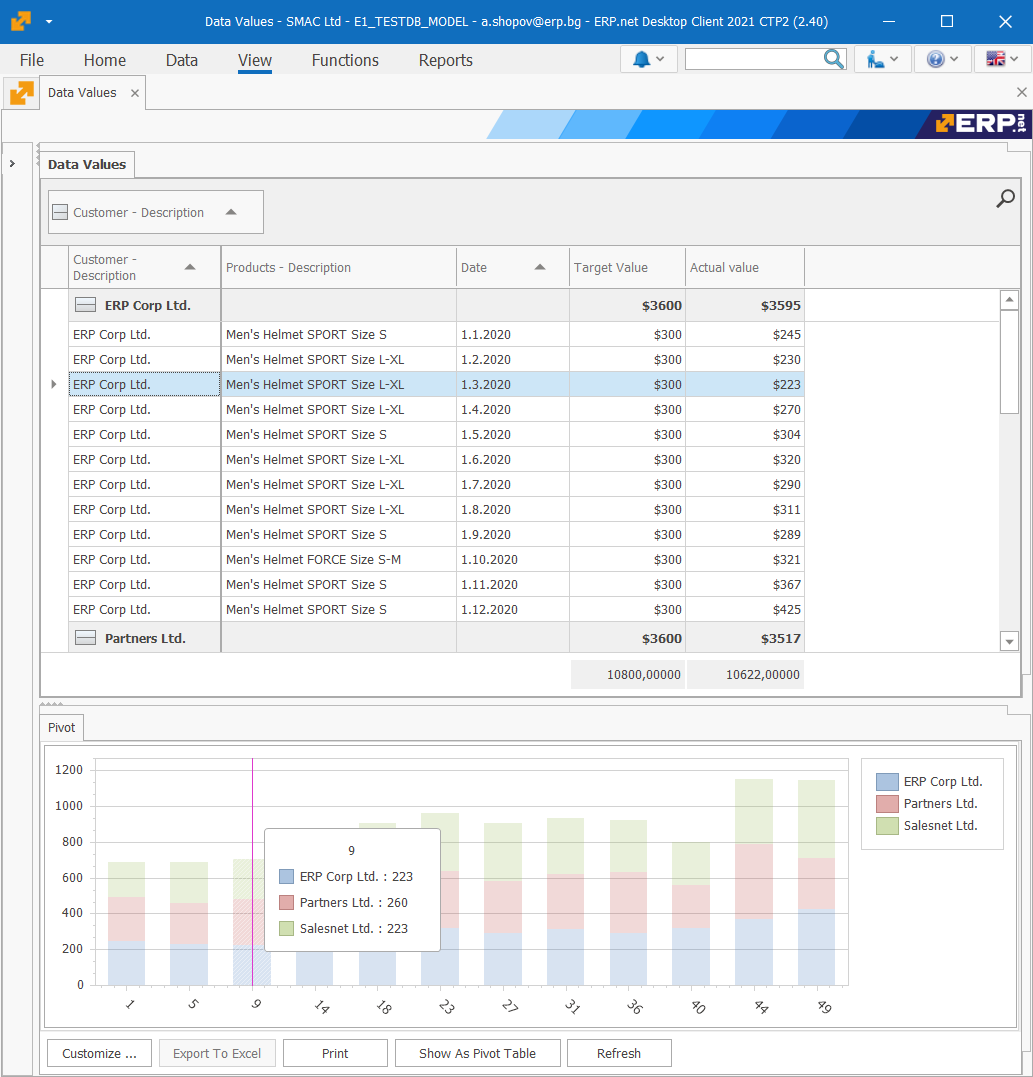This screenshot has height=1077, width=1033.
Task: Select the Data Values panel tab
Action: 87,164
